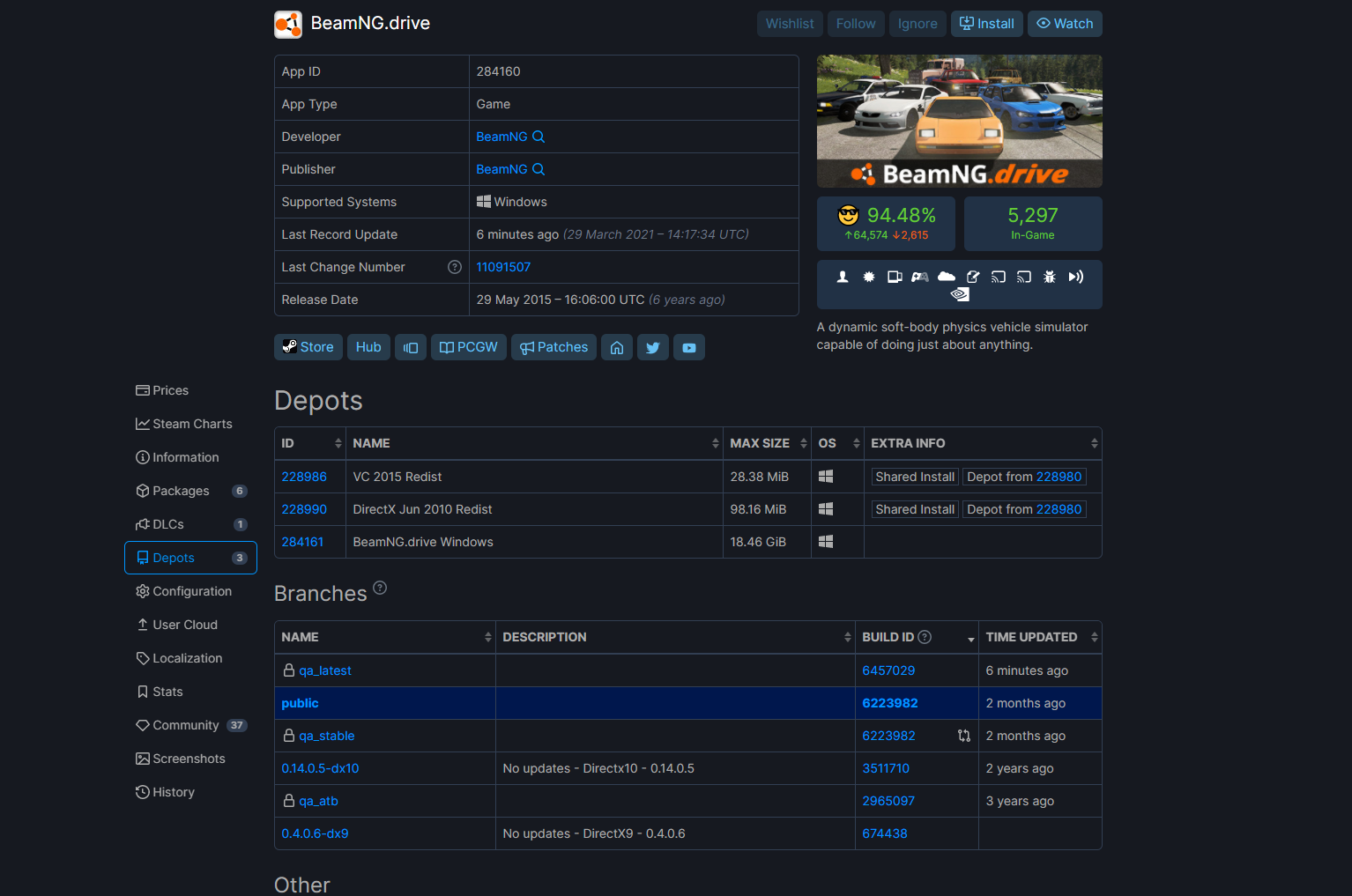Click the help icon in Build ID header
Image resolution: width=1352 pixels, height=896 pixels.
pyautogui.click(x=925, y=637)
